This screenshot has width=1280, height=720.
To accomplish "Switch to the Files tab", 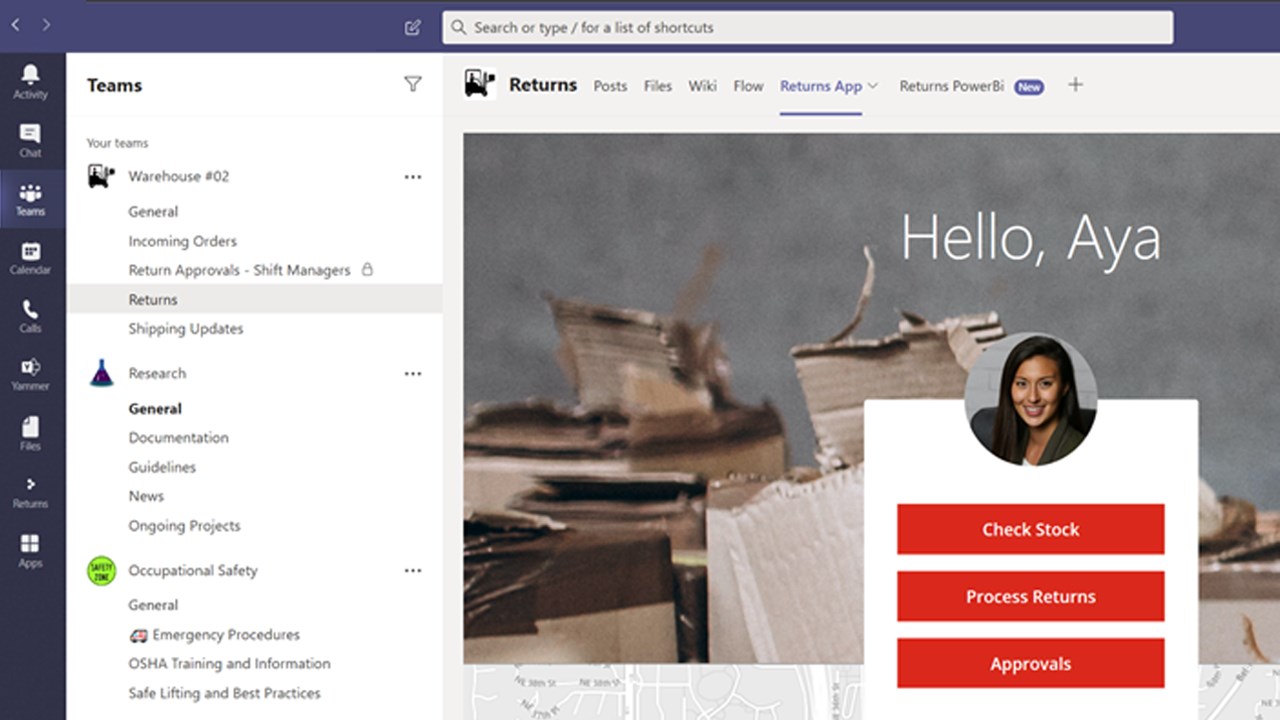I will 658,86.
